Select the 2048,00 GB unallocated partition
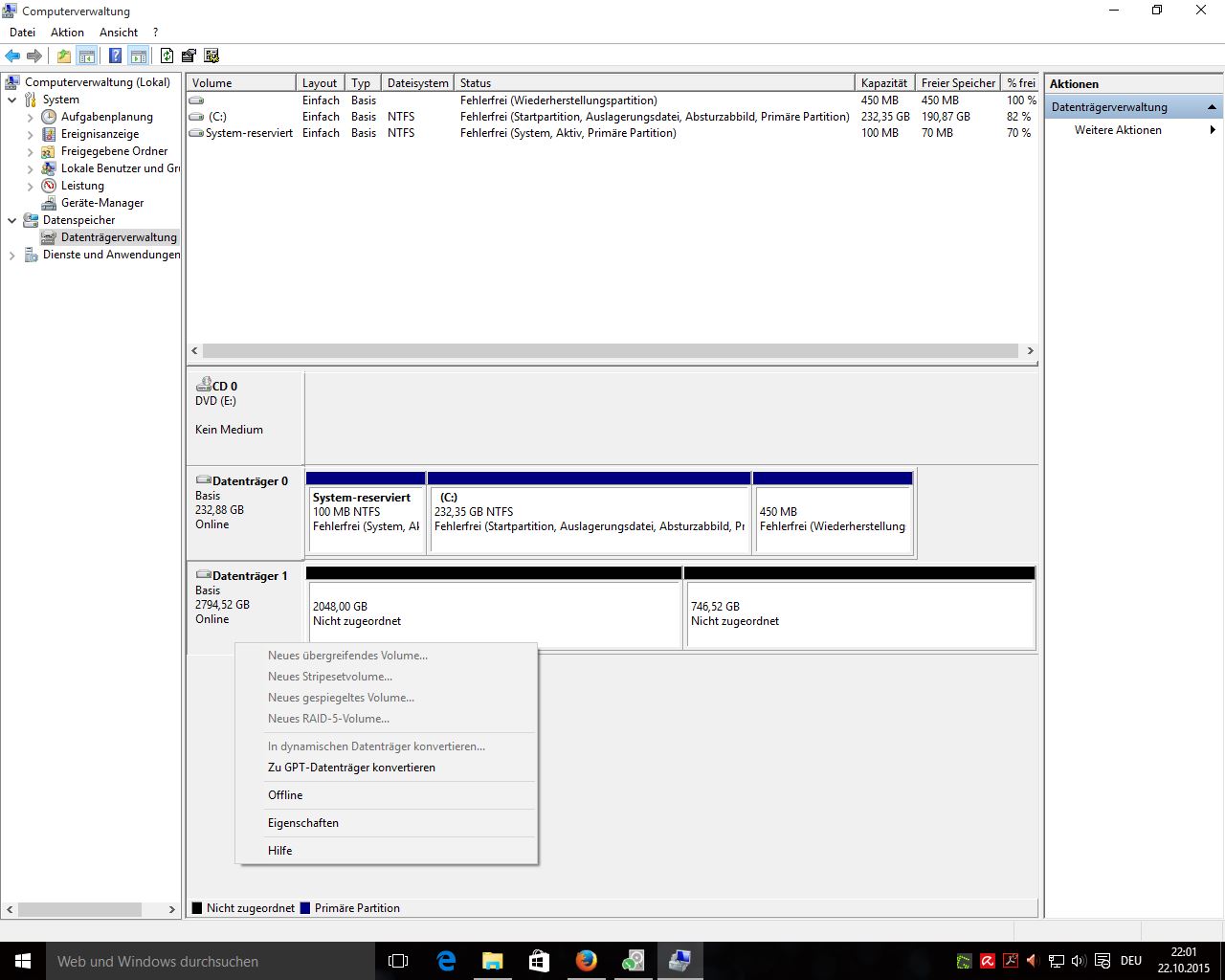The image size is (1225, 980). (494, 608)
